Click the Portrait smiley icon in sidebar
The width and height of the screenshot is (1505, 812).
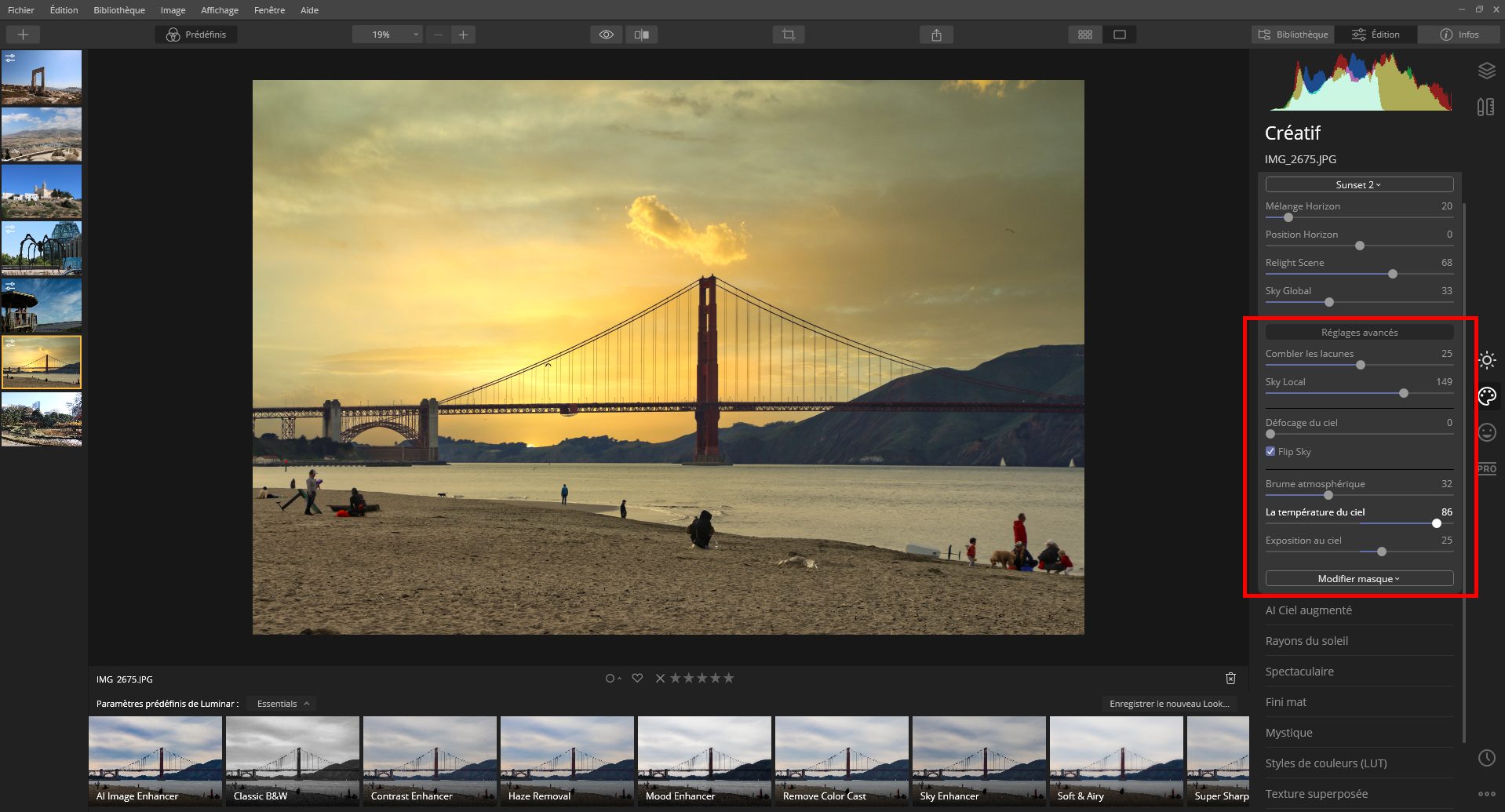pos(1486,432)
